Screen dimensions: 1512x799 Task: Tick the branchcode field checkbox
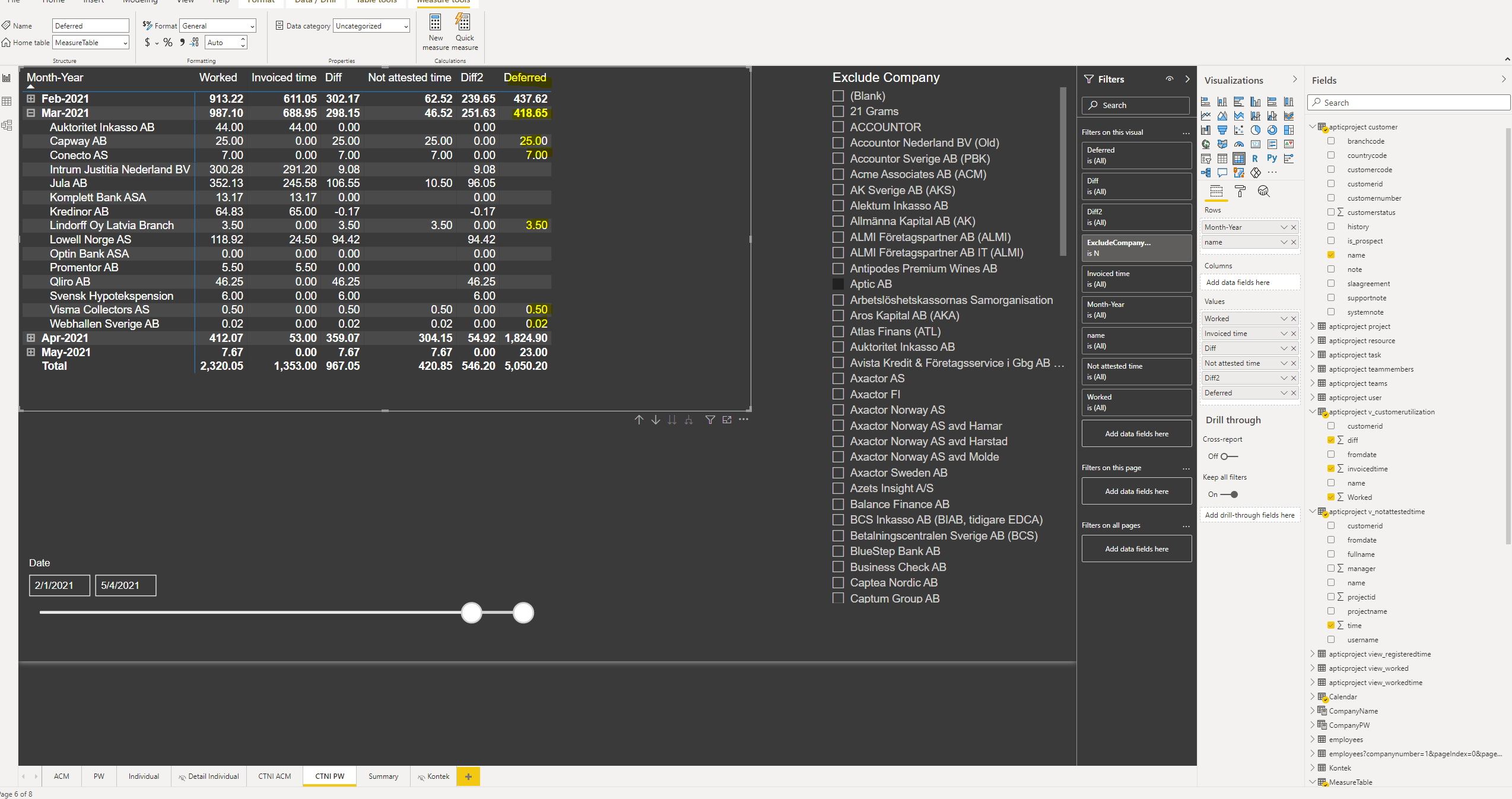click(1331, 141)
